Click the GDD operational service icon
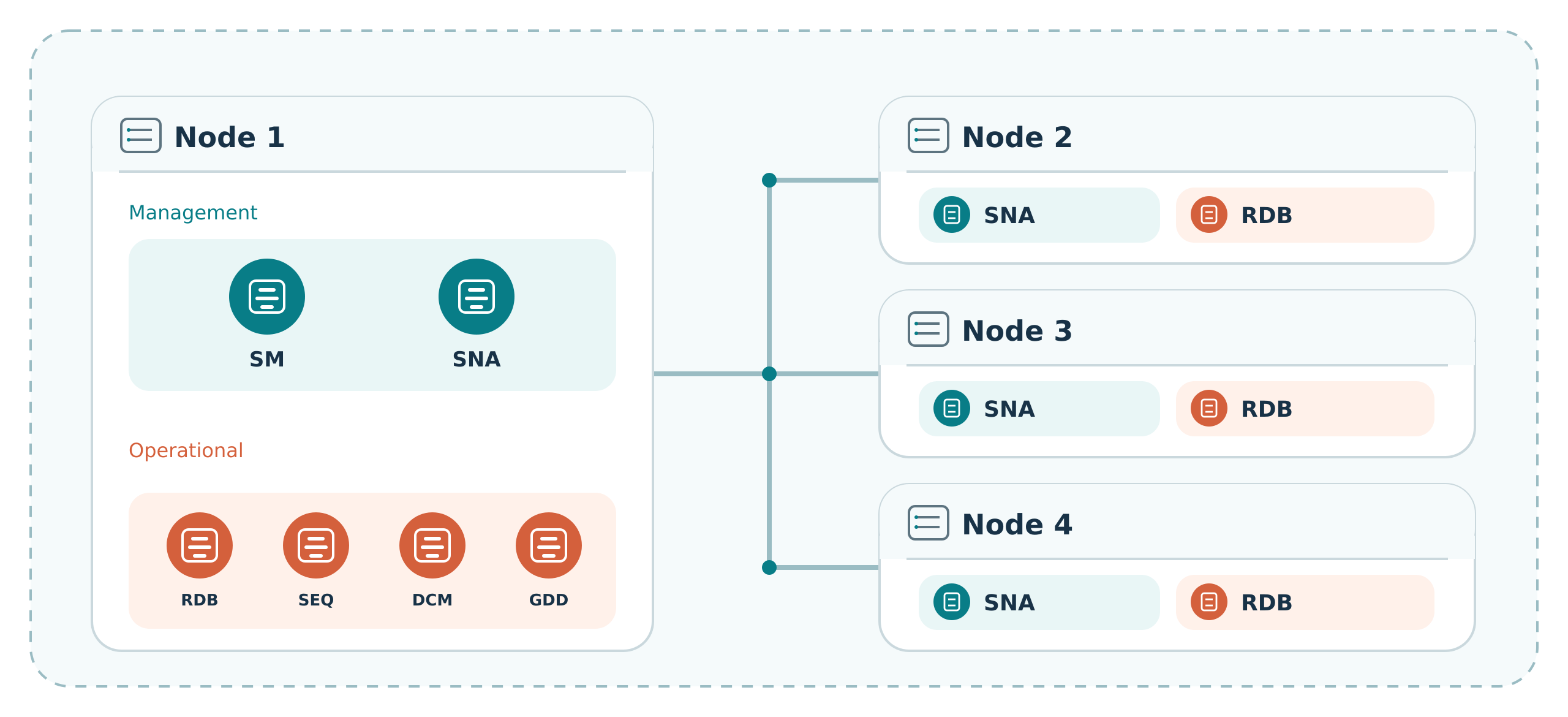The width and height of the screenshot is (1568, 717). pyautogui.click(x=549, y=545)
